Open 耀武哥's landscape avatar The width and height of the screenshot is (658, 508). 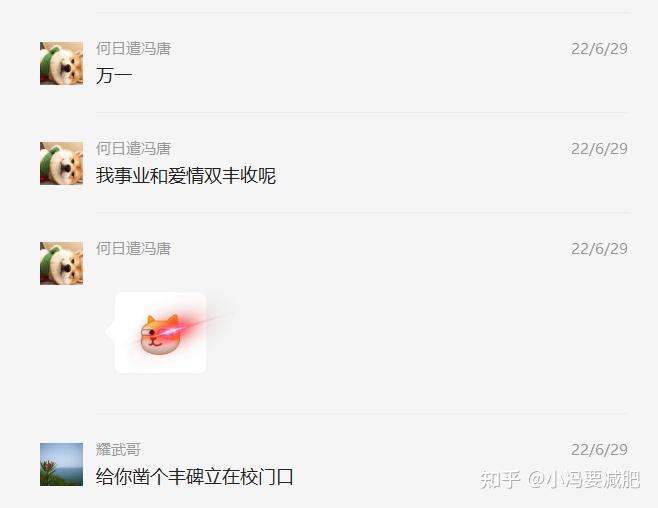(x=61, y=464)
